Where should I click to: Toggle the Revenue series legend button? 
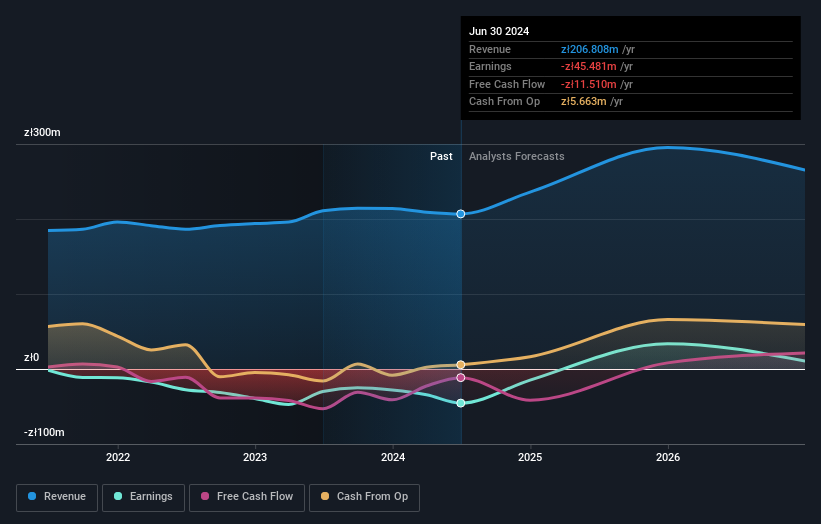point(57,497)
